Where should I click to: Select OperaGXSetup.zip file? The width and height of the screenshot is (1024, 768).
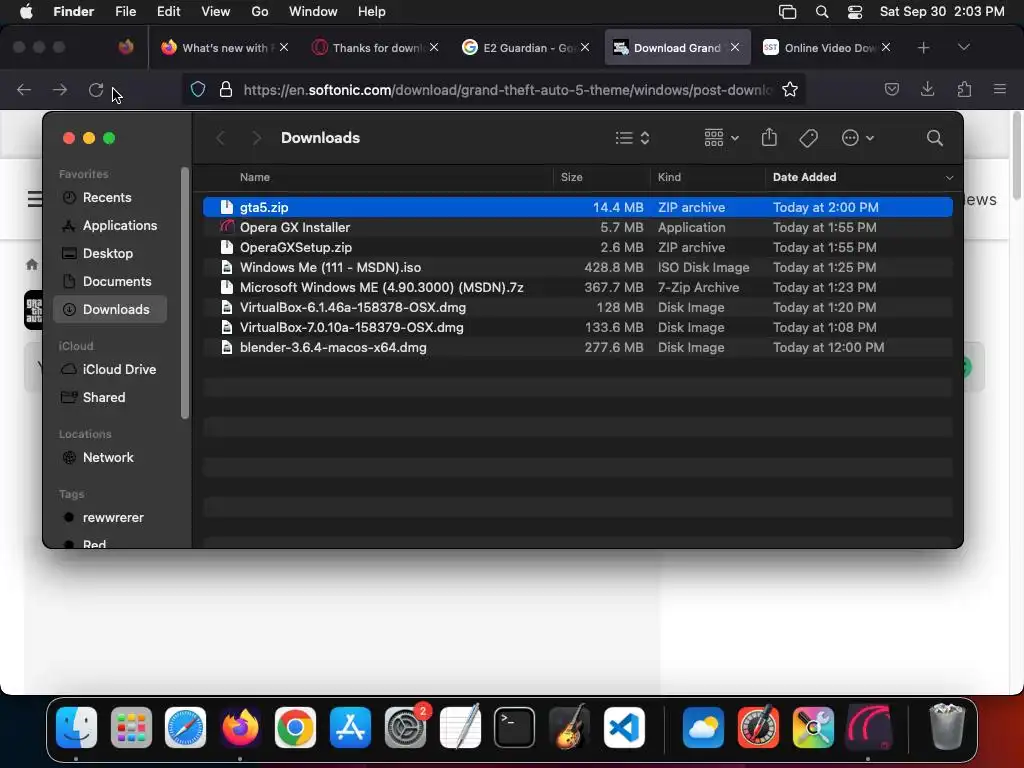(577, 248)
